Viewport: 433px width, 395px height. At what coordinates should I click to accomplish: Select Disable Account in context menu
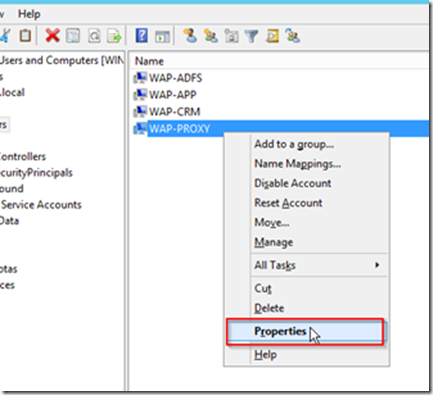tap(293, 183)
